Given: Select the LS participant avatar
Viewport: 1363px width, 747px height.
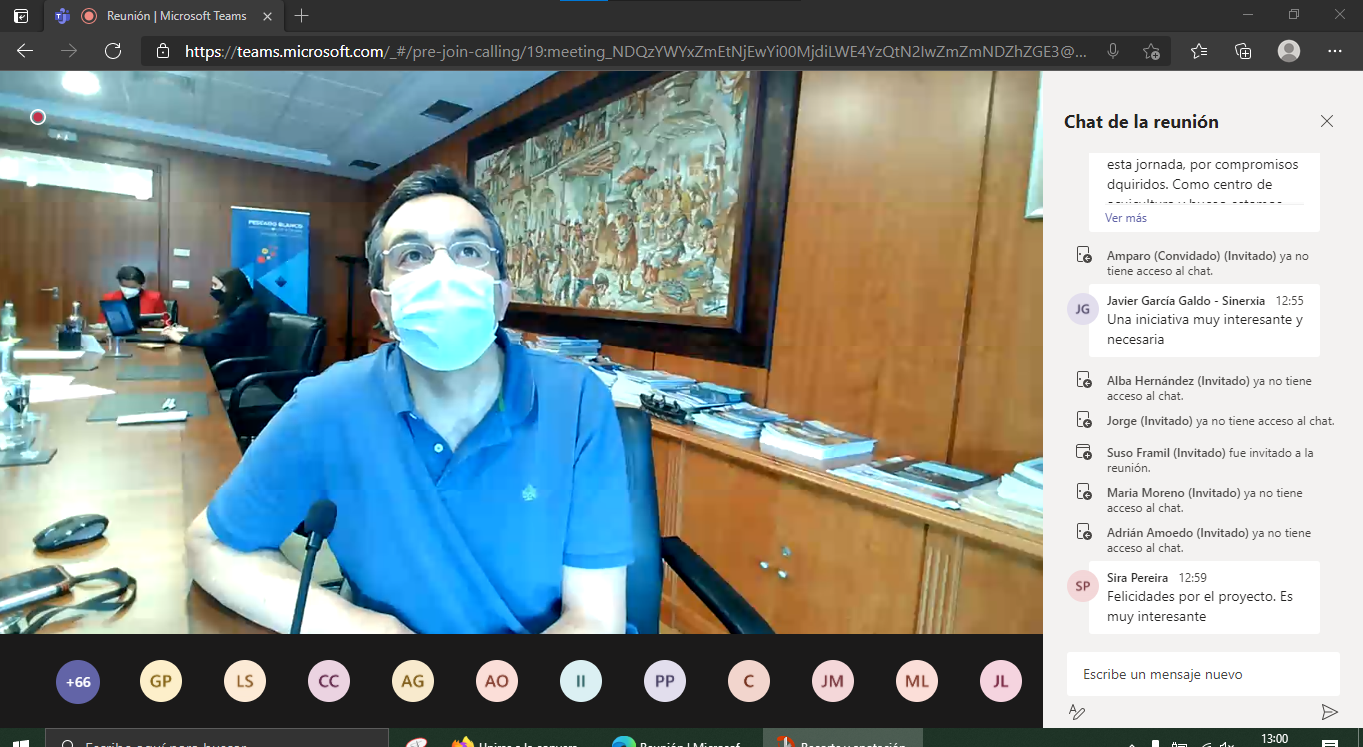Looking at the screenshot, I should [x=245, y=682].
